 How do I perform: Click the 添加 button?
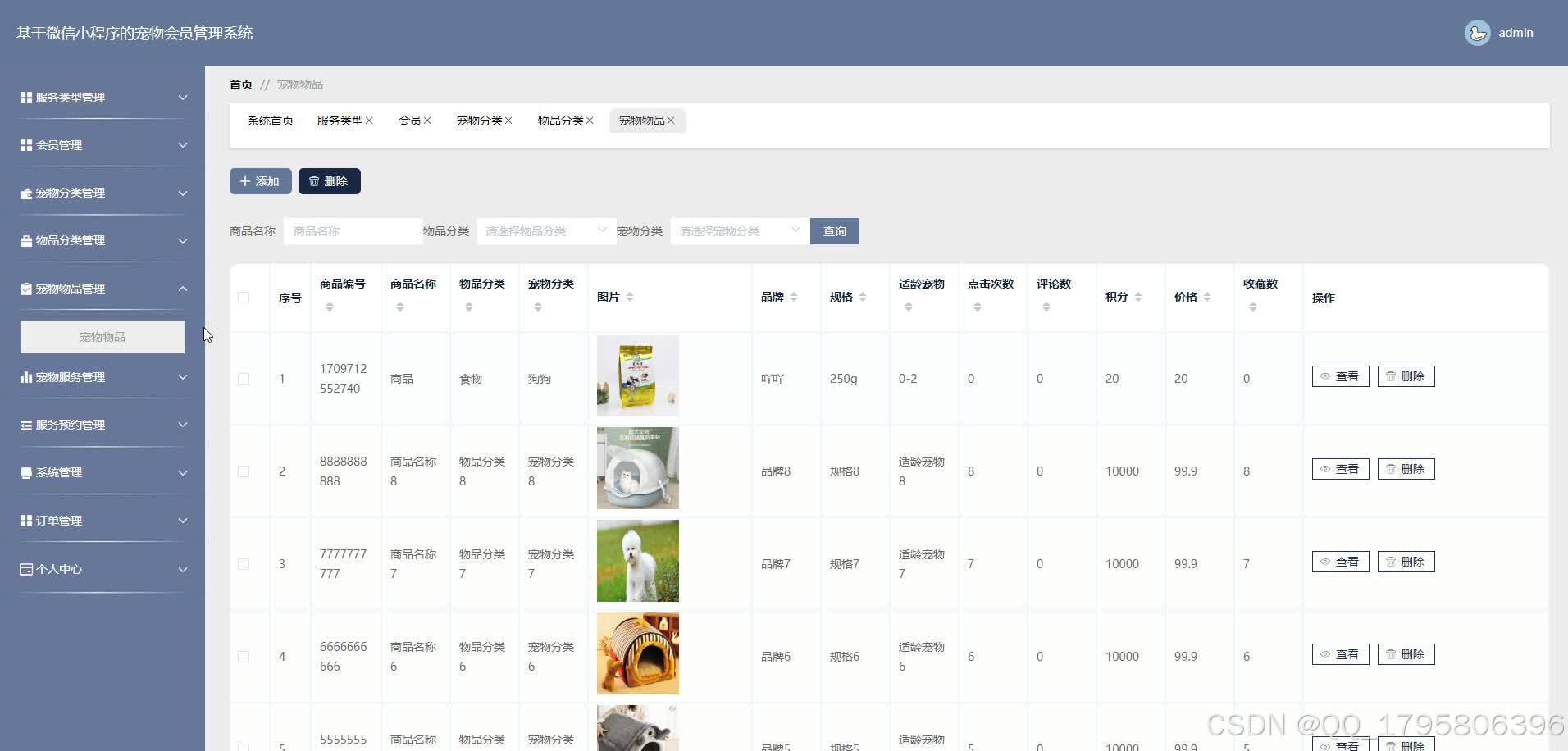[261, 181]
